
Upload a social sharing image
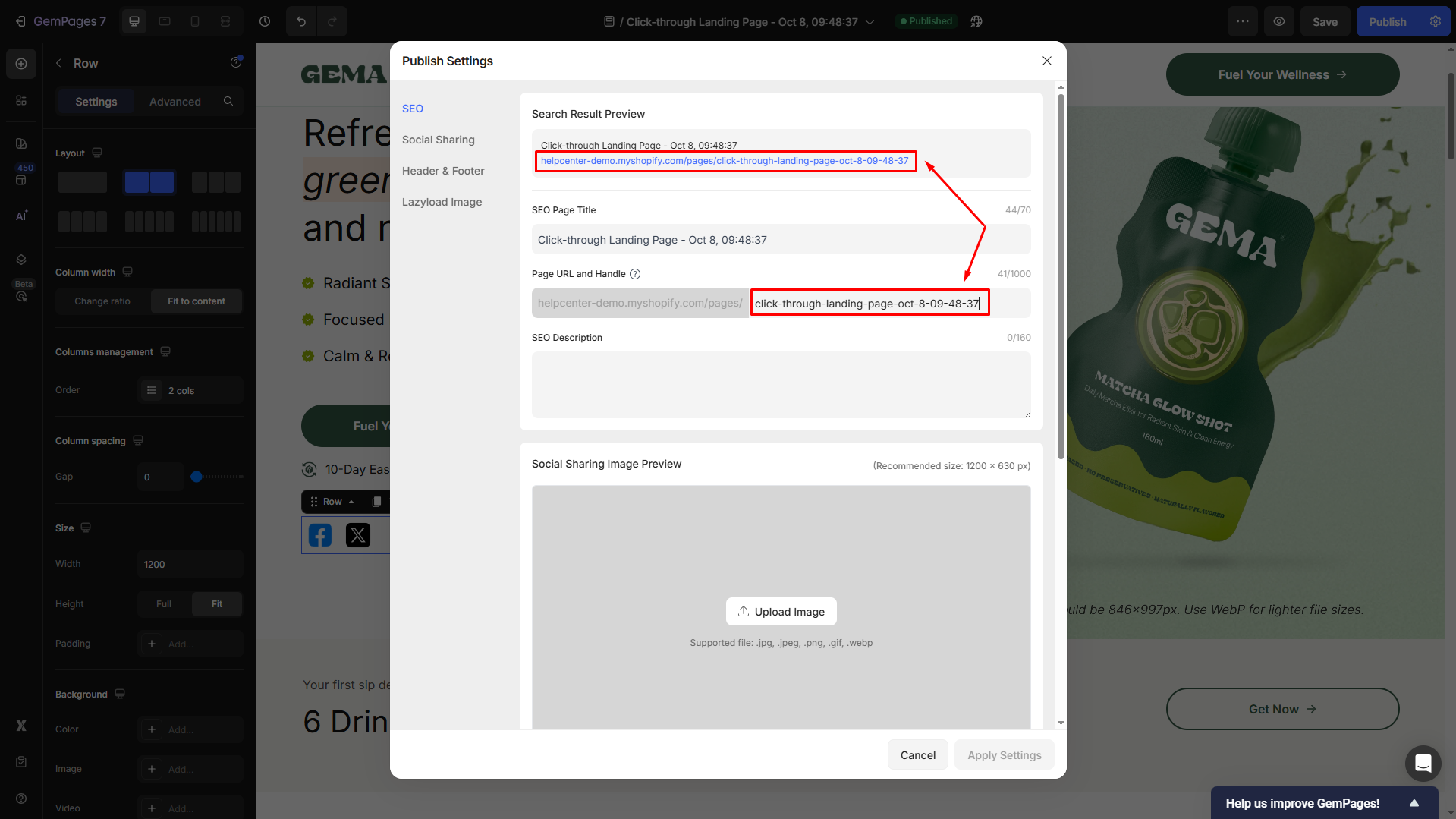click(781, 612)
